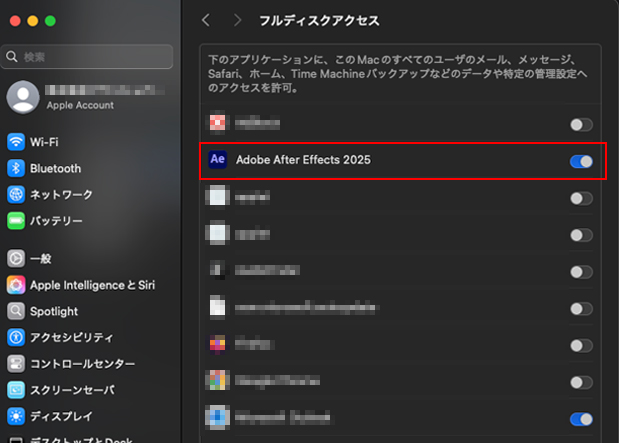Image resolution: width=619 pixels, height=443 pixels.
Task: Open the コントロールセンター icon
Action: click(16, 363)
